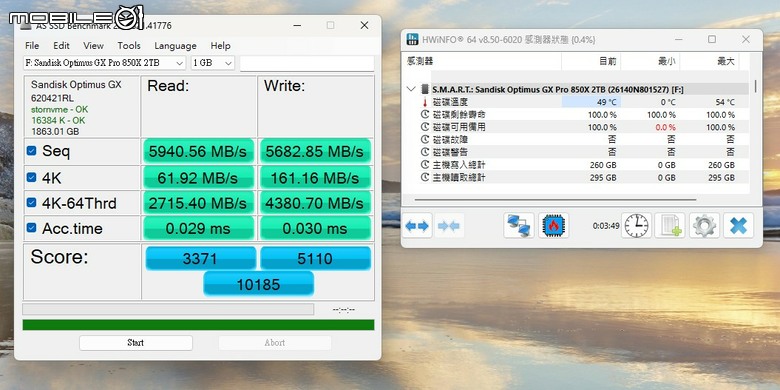Uncheck the Seq test checkbox
Image resolution: width=780 pixels, height=390 pixels.
click(x=31, y=151)
